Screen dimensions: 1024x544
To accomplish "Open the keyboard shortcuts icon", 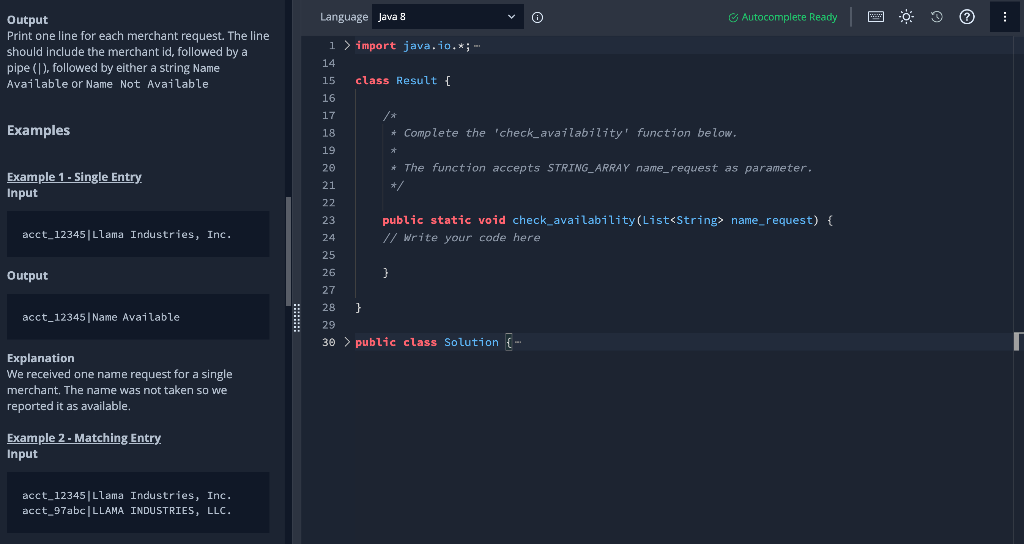I will 876,17.
